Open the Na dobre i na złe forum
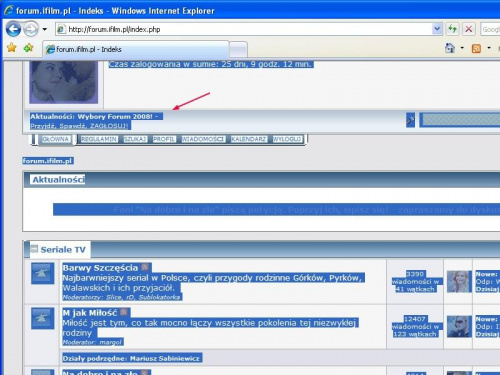This screenshot has width=500, height=375. click(100, 373)
